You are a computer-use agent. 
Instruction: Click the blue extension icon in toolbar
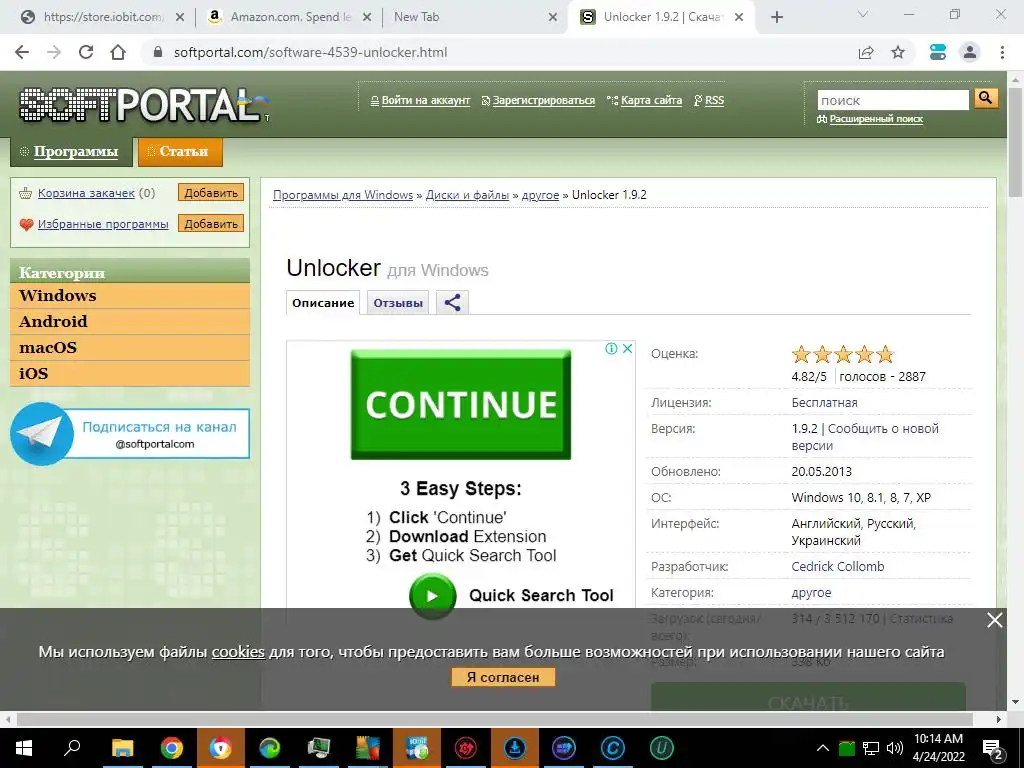tap(938, 52)
